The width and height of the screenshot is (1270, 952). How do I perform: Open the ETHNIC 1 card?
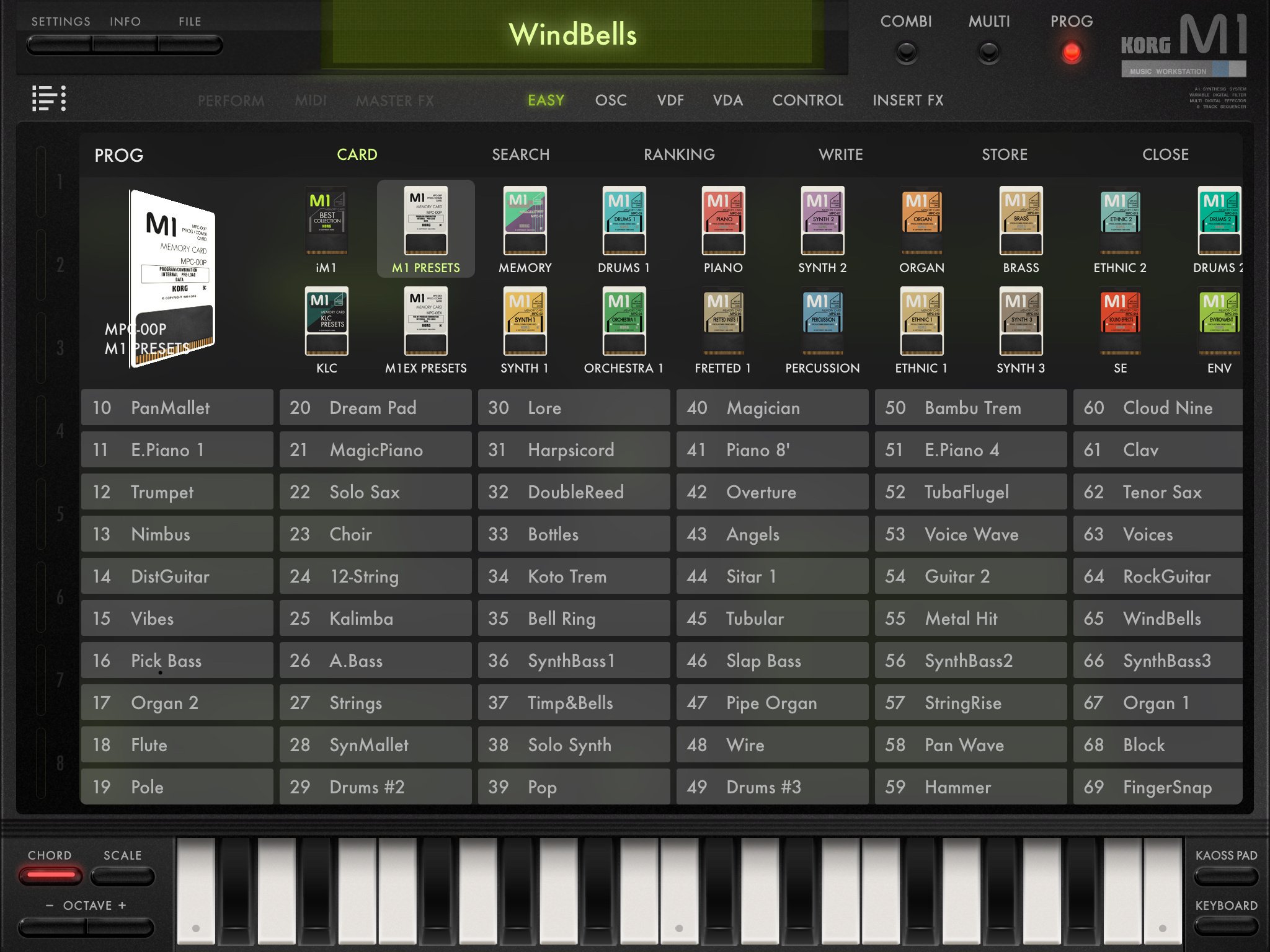pos(921,330)
